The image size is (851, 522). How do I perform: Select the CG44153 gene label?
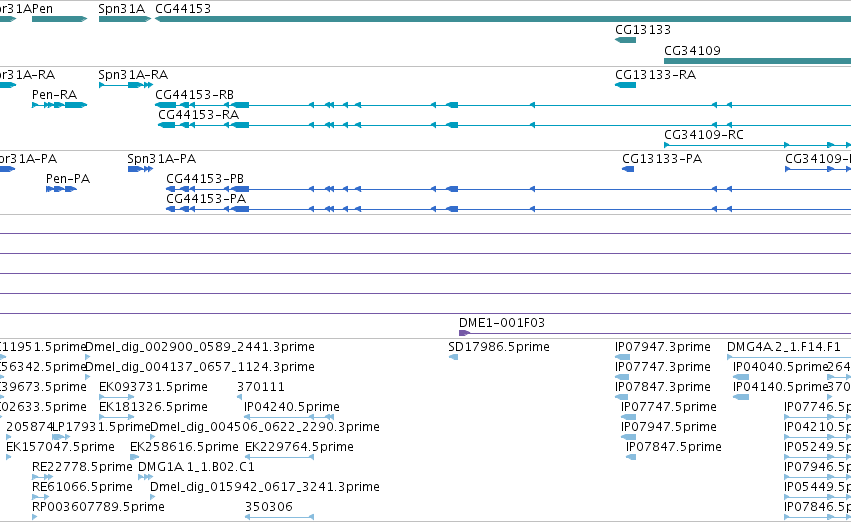point(183,9)
